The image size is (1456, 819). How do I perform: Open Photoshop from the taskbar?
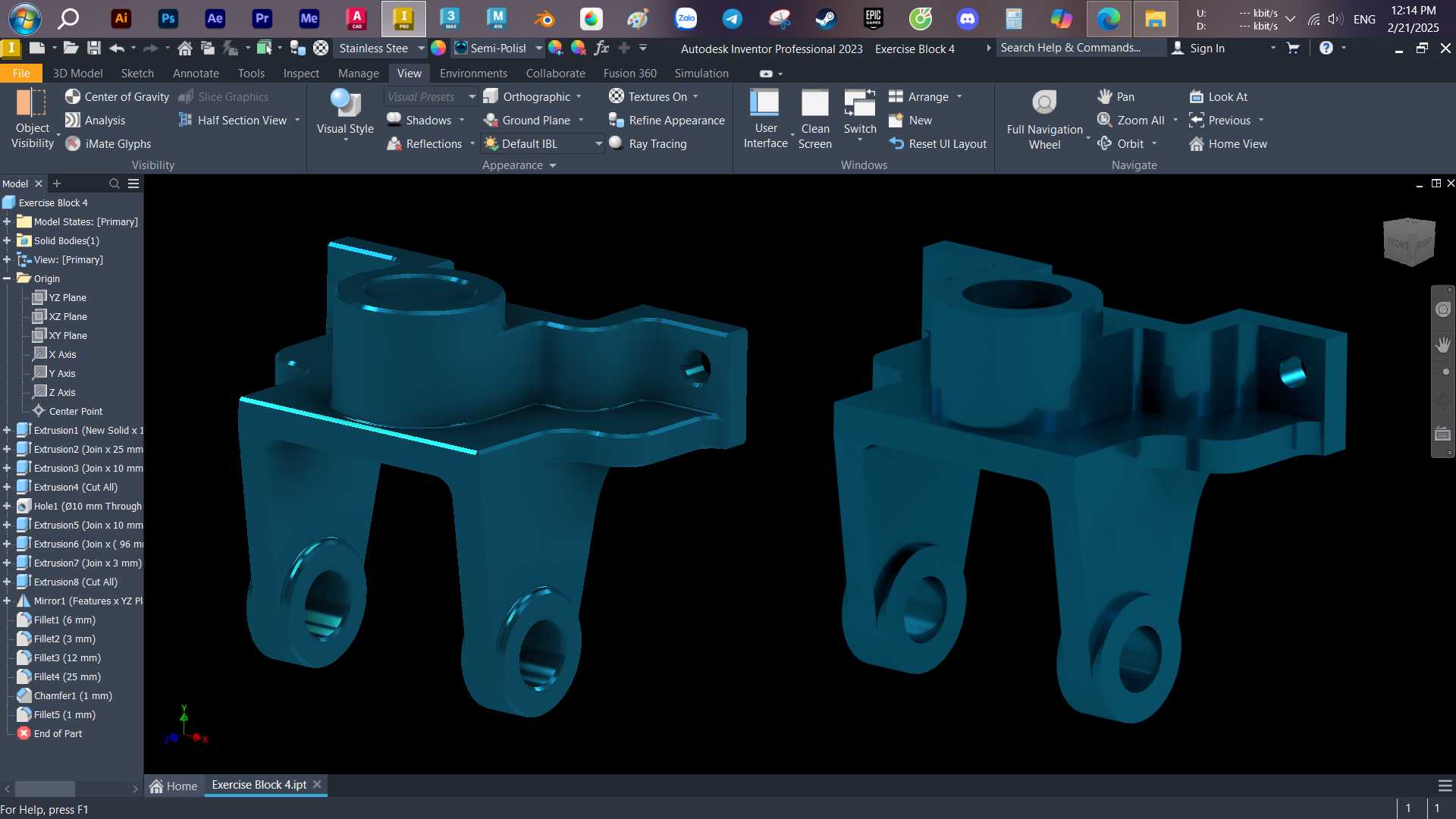[168, 18]
